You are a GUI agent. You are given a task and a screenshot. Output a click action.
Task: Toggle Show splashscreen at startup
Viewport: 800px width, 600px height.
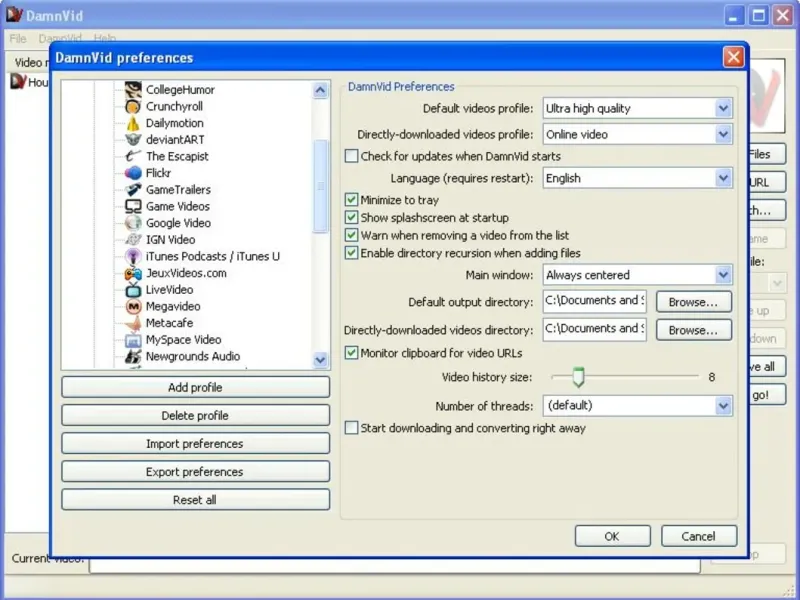(x=351, y=218)
